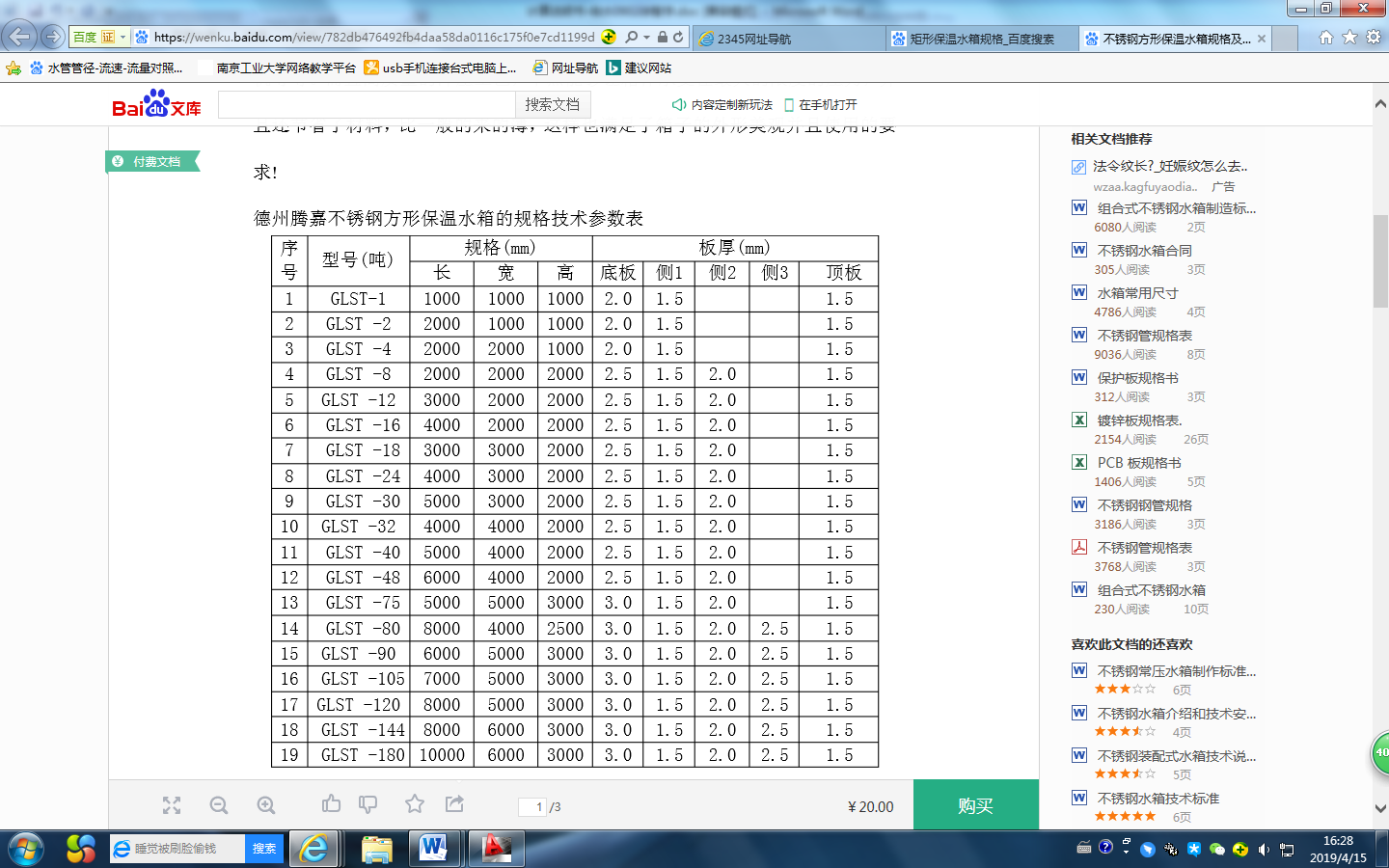Image resolution: width=1389 pixels, height=868 pixels.
Task: Open the address bar search dropdown arrow
Action: tap(646, 38)
